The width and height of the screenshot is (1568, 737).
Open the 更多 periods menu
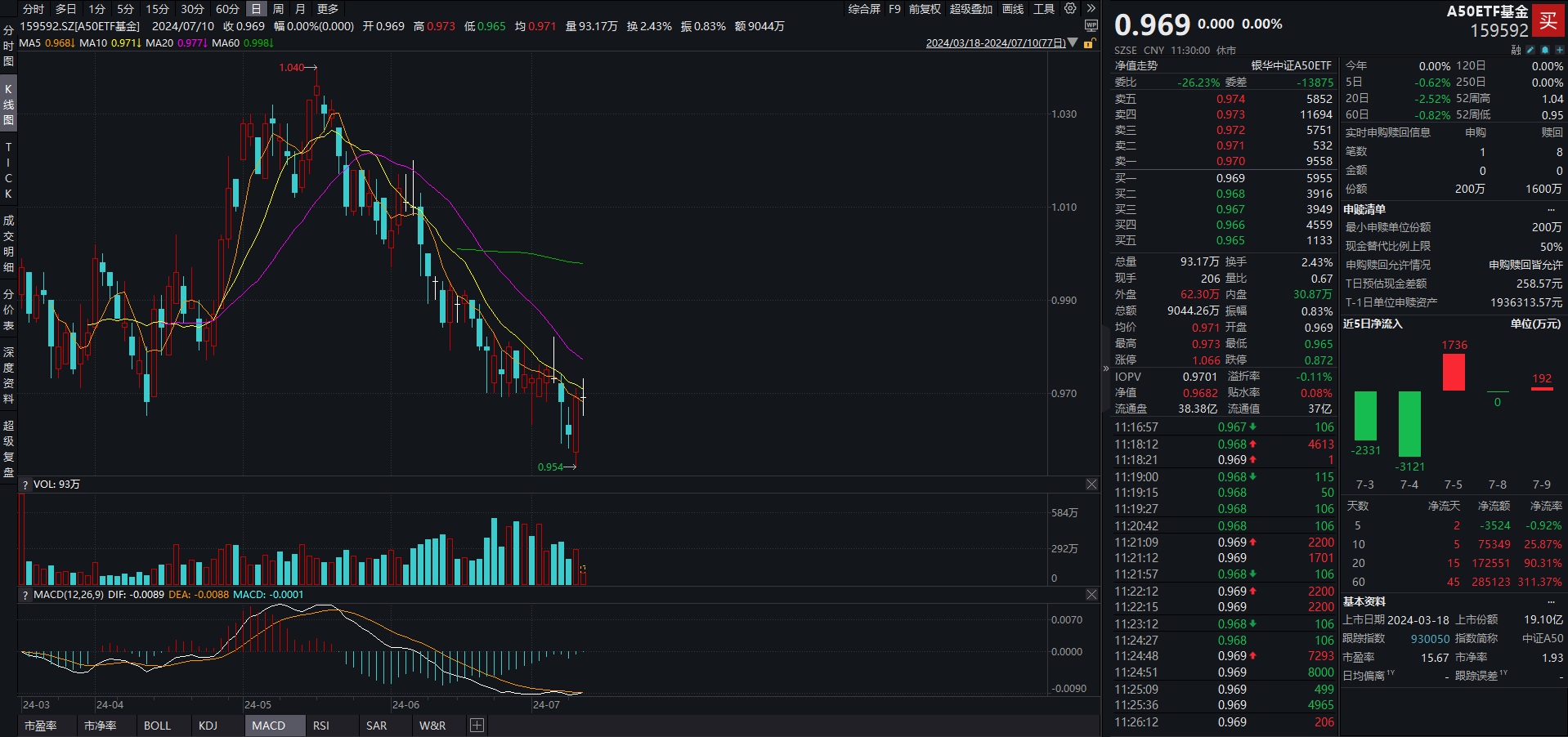(328, 9)
